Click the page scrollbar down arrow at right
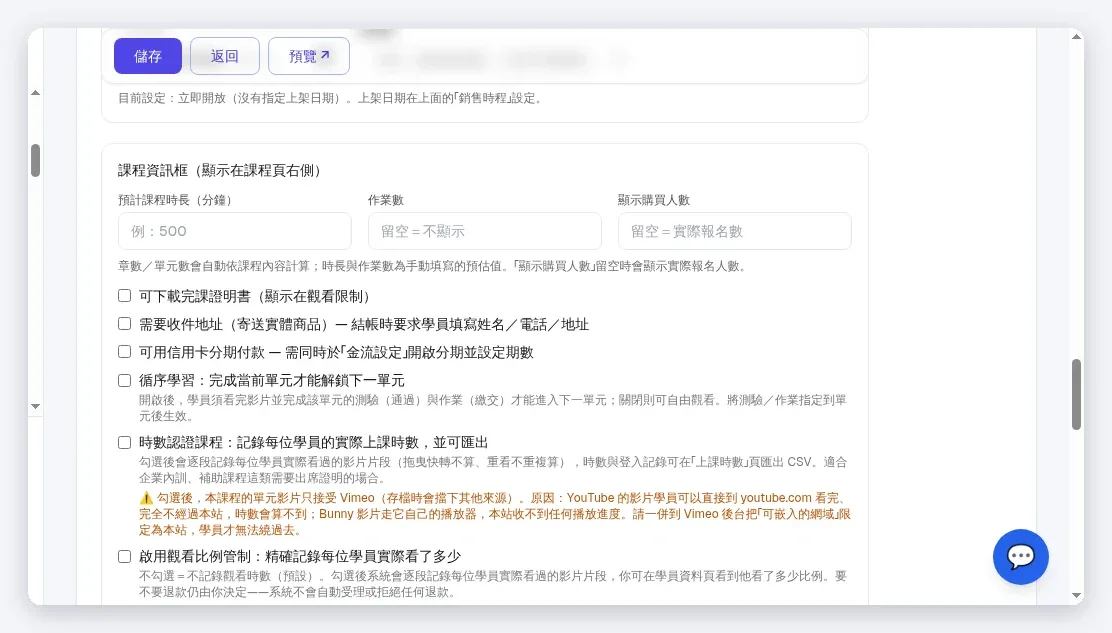The height and width of the screenshot is (633, 1112). 1077,595
